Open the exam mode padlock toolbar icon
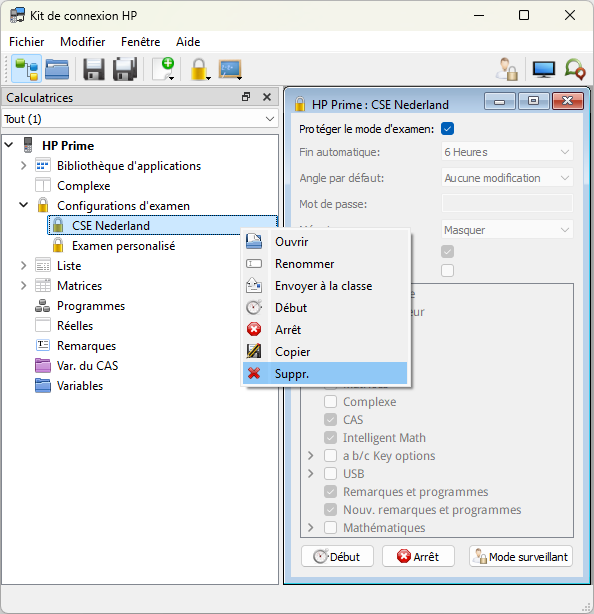The width and height of the screenshot is (594, 614). point(200,69)
